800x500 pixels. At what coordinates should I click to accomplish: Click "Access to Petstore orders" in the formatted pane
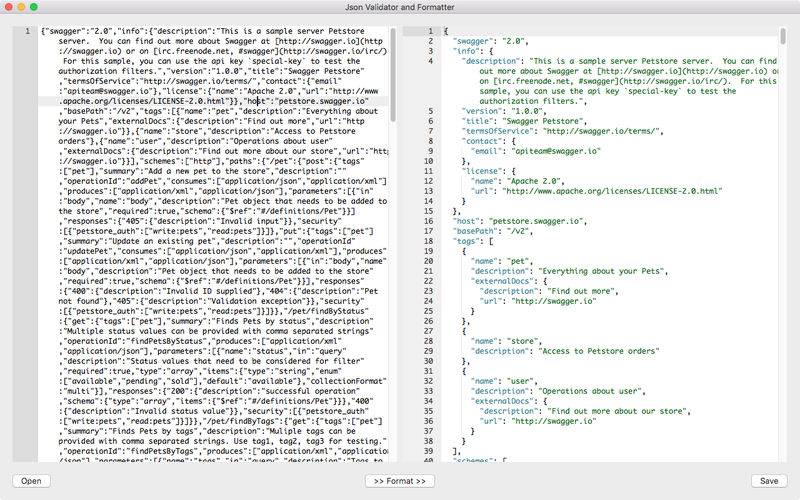(x=599, y=351)
